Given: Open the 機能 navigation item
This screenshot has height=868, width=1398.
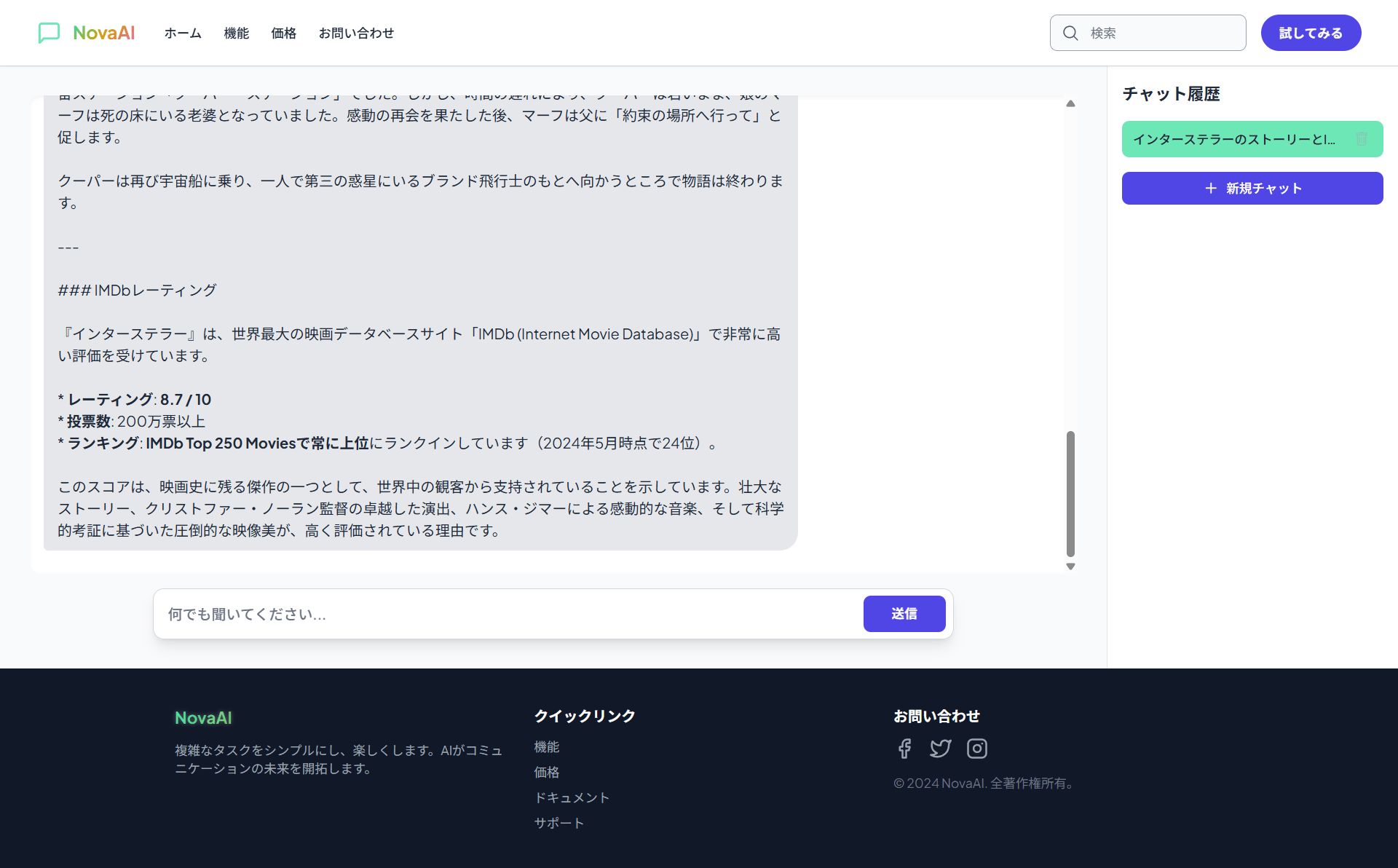Looking at the screenshot, I should [x=236, y=33].
